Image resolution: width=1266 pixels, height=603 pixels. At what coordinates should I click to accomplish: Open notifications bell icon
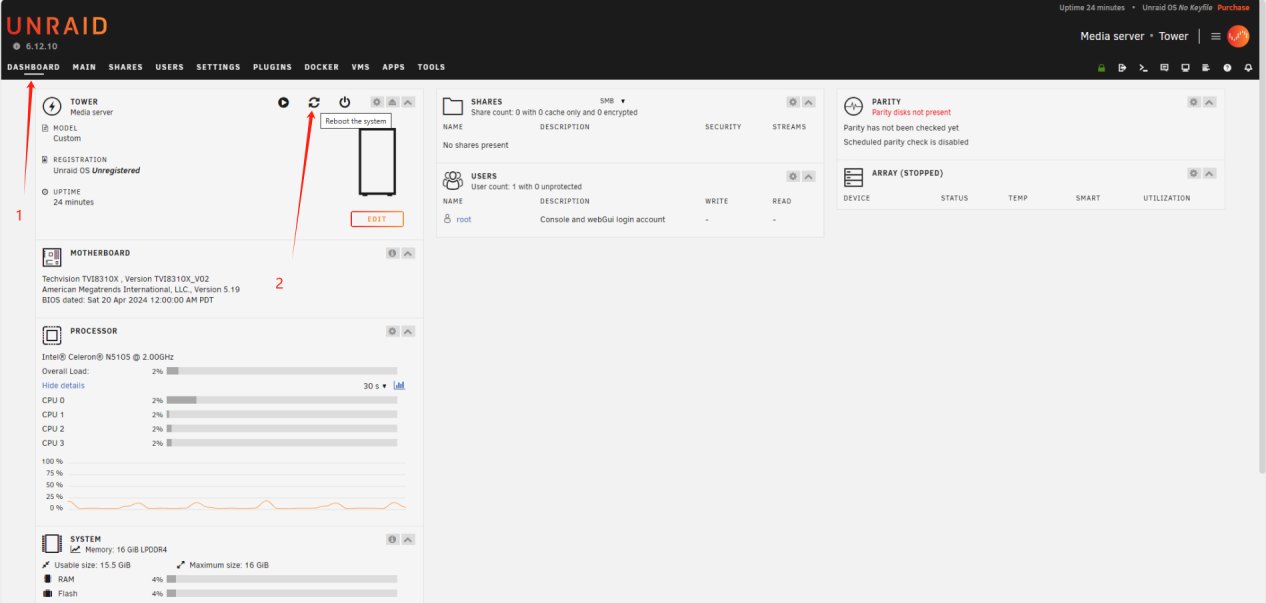[1248, 68]
